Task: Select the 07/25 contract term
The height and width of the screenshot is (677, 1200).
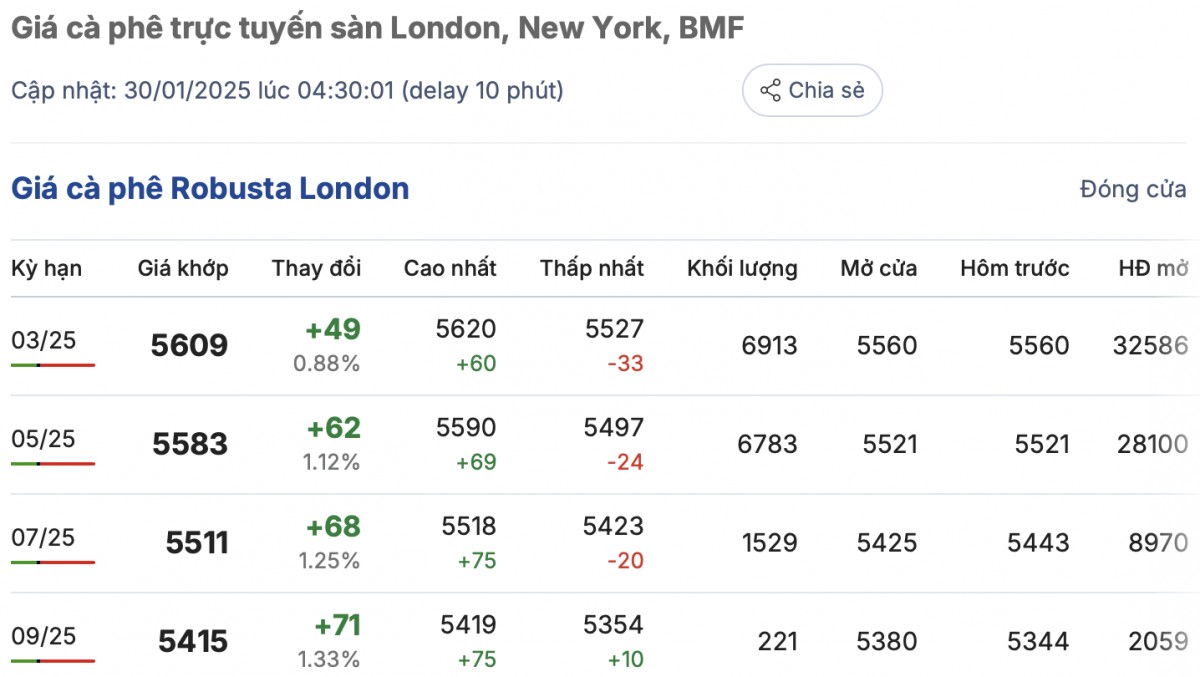Action: pos(43,537)
